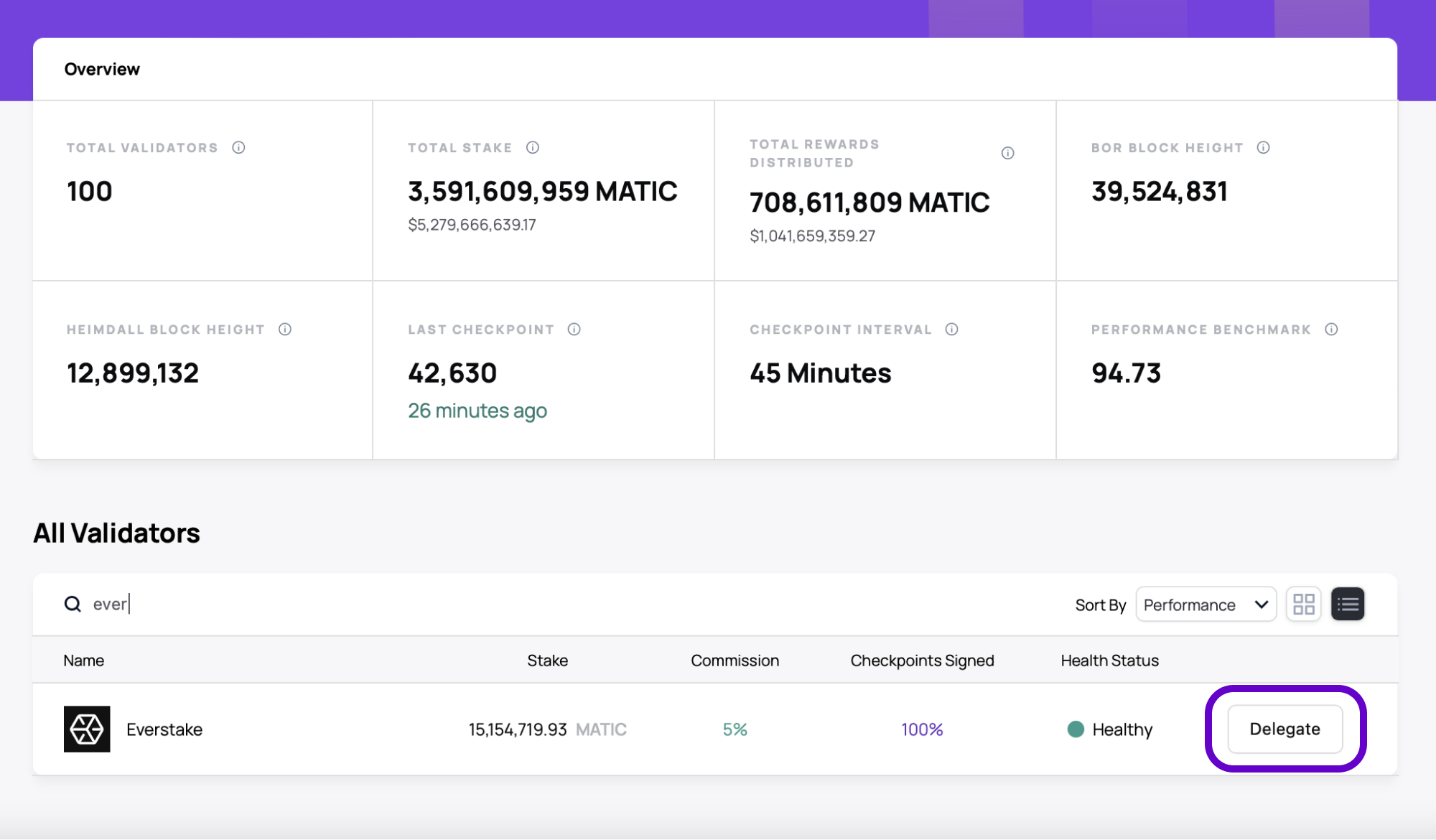Click Performance Benchmark info icon

1332,329
